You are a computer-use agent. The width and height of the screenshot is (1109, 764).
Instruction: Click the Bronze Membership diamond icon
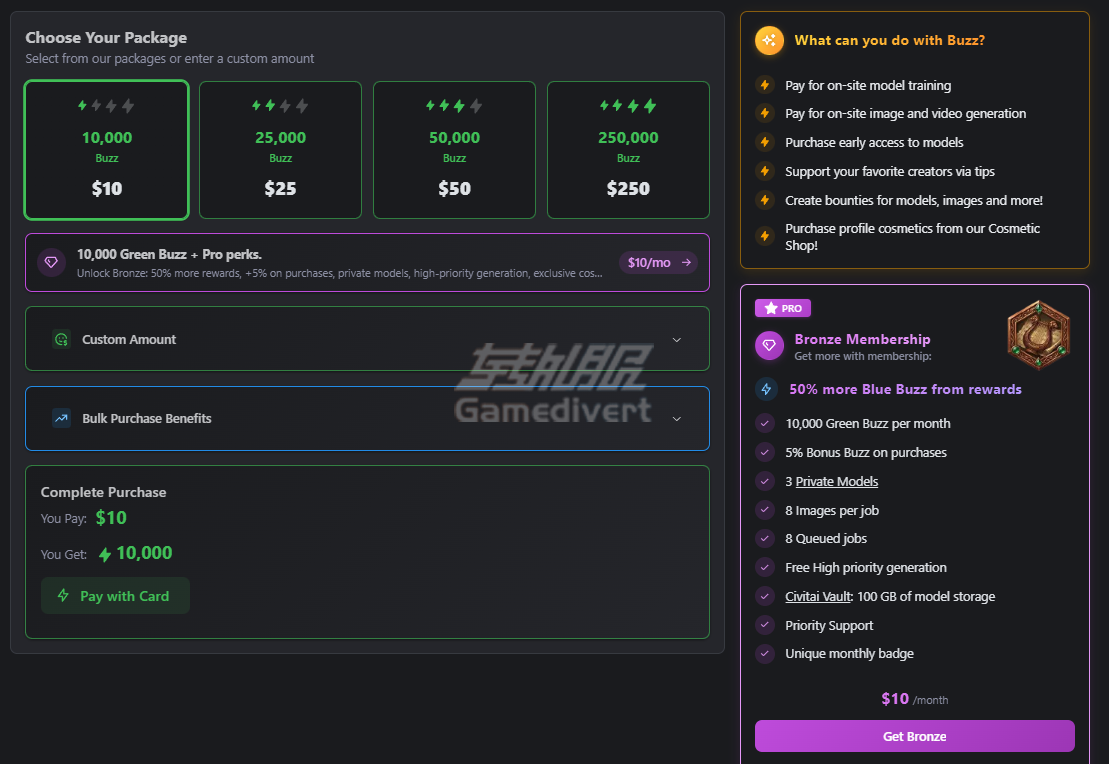click(x=770, y=346)
